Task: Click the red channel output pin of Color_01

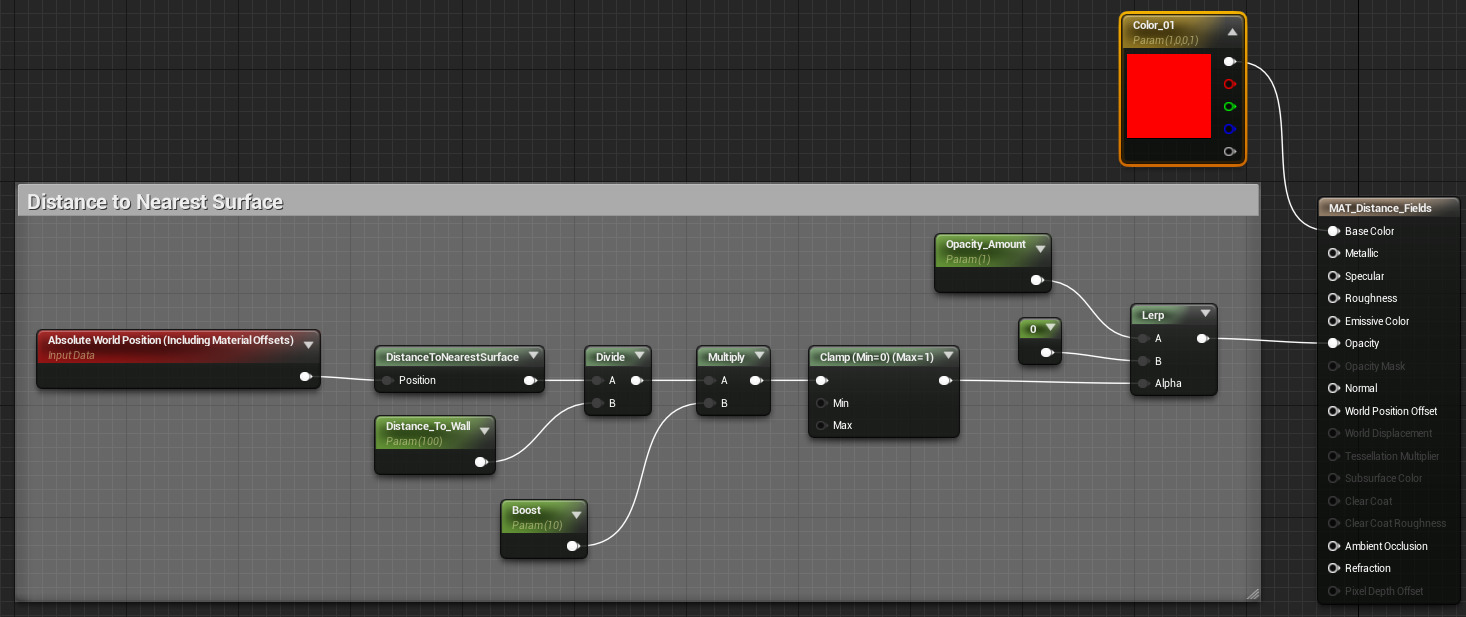Action: click(x=1229, y=84)
